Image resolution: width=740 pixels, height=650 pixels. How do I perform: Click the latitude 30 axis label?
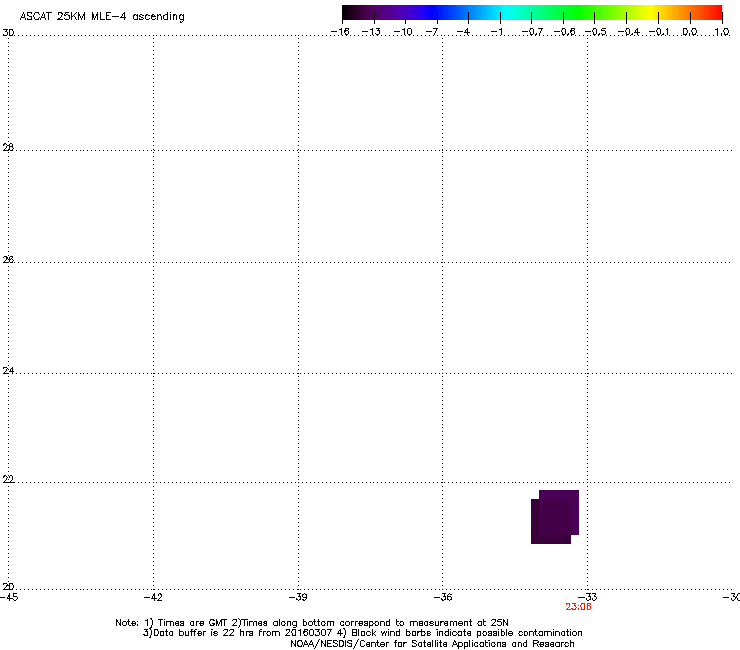pyautogui.click(x=8, y=33)
